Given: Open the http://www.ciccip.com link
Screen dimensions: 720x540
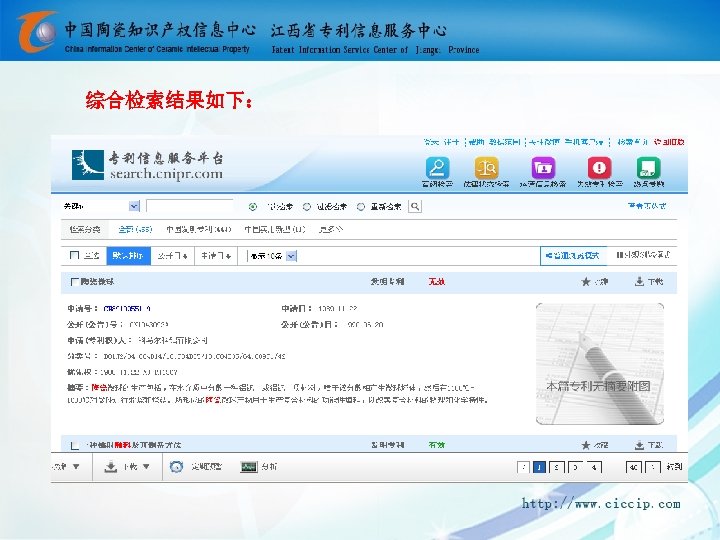Looking at the screenshot, I should [601, 504].
